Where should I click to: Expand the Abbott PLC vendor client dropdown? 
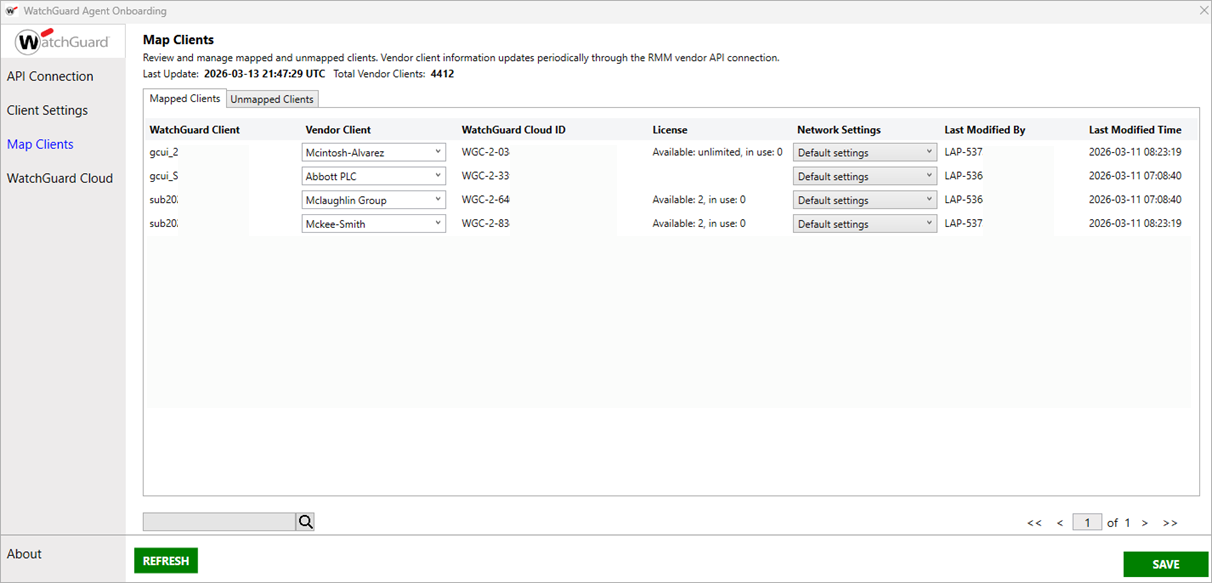[374, 176]
